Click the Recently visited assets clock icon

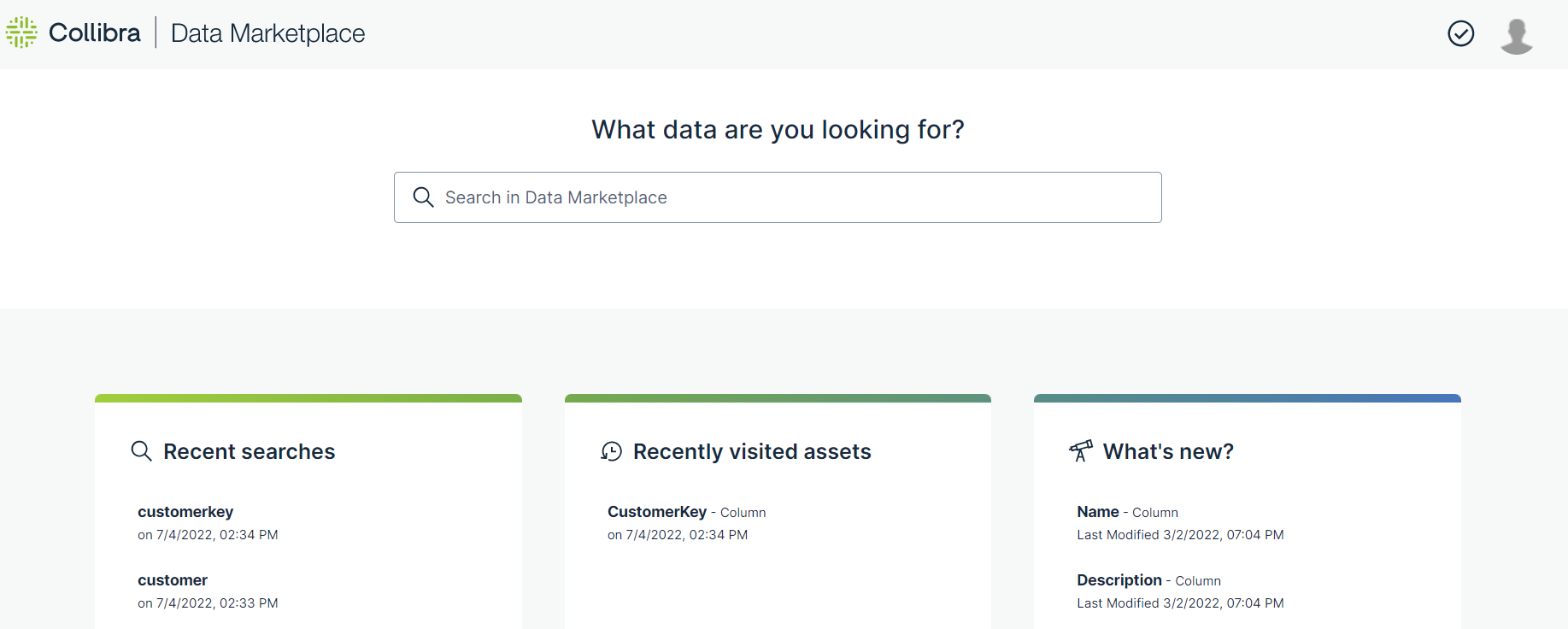(x=611, y=451)
